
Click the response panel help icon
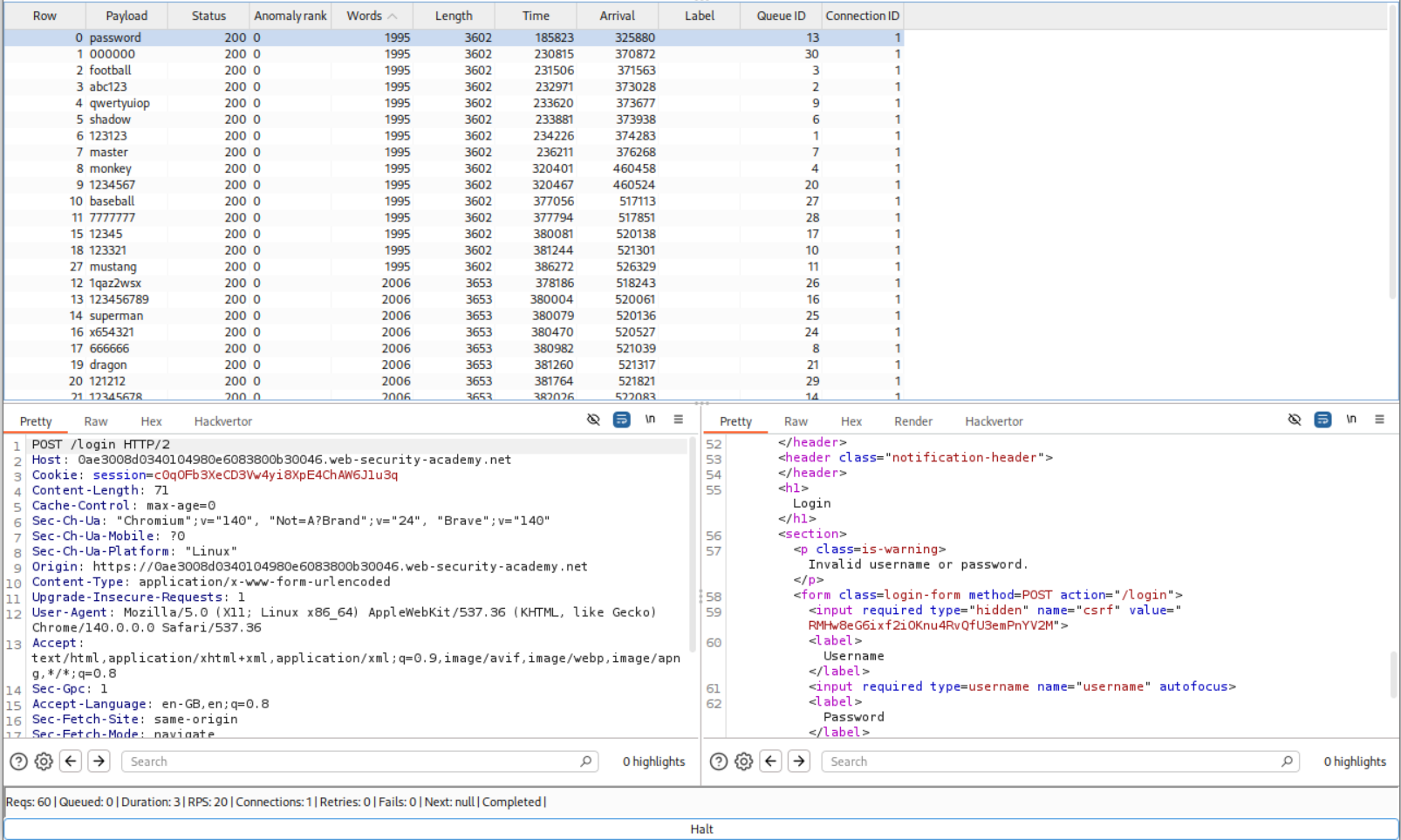[718, 761]
